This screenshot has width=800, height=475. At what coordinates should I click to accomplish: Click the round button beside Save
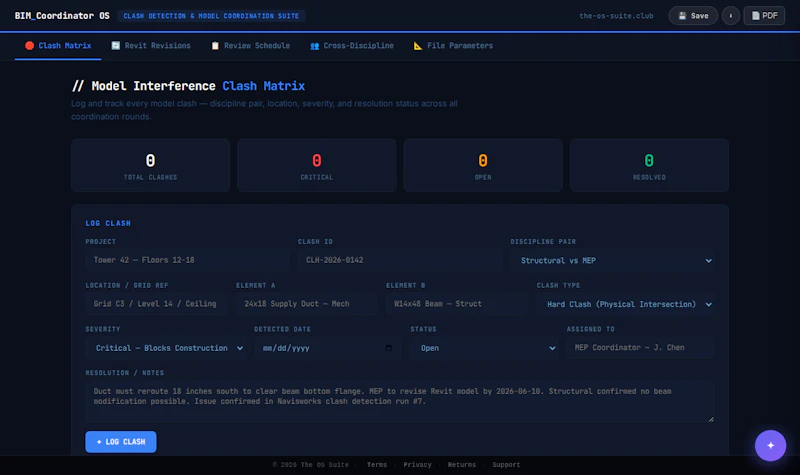tap(731, 16)
